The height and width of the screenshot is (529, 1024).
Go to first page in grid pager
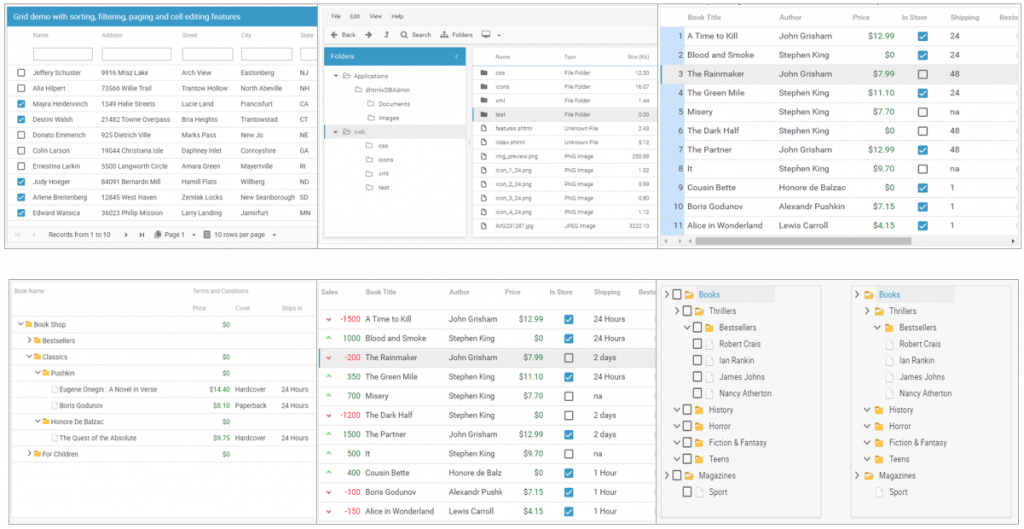point(17,234)
